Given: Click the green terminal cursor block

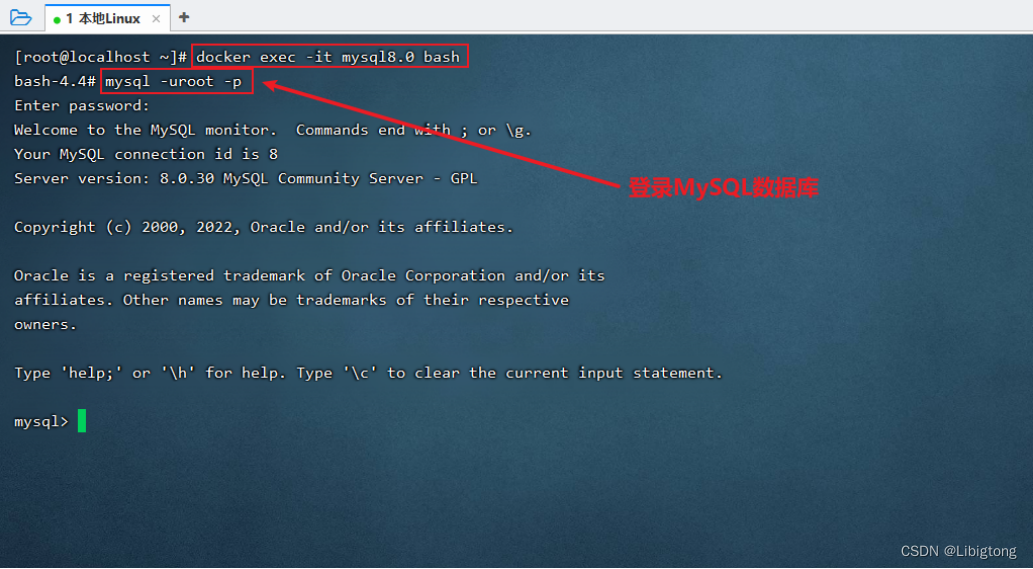Looking at the screenshot, I should [x=82, y=421].
